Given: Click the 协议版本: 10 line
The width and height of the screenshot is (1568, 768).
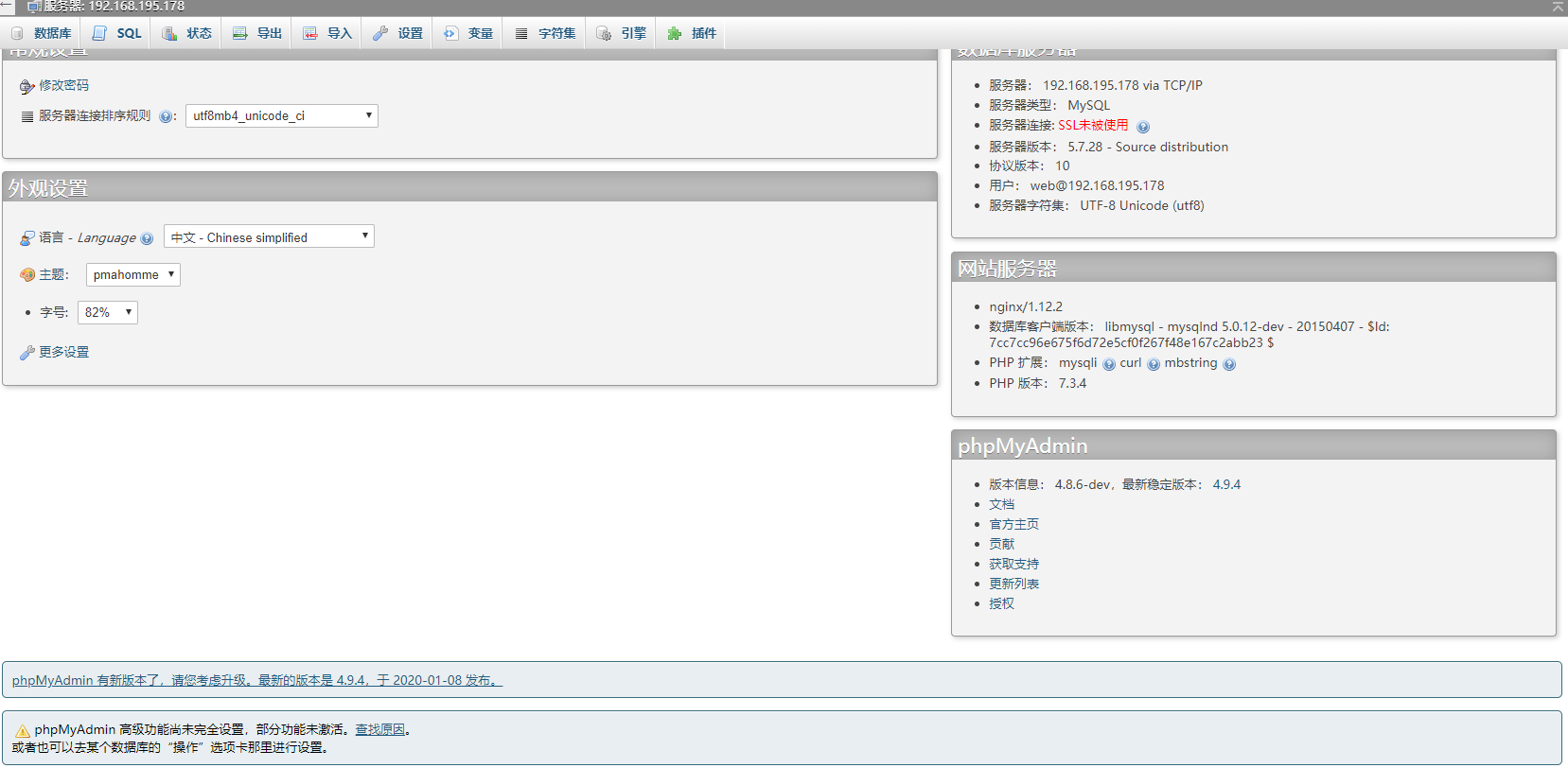Looking at the screenshot, I should 1029,166.
